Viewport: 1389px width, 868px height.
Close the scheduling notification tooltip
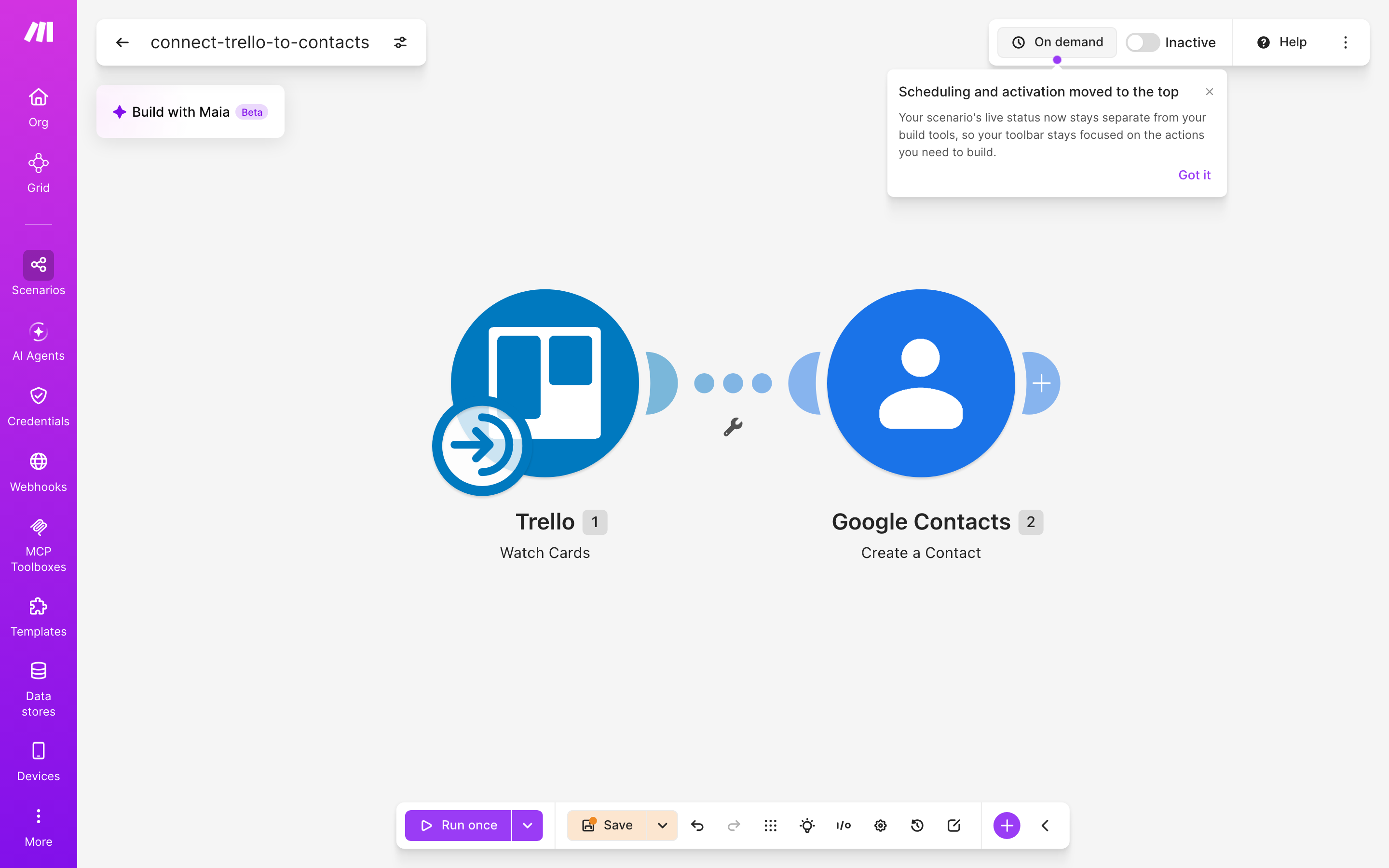1210,92
